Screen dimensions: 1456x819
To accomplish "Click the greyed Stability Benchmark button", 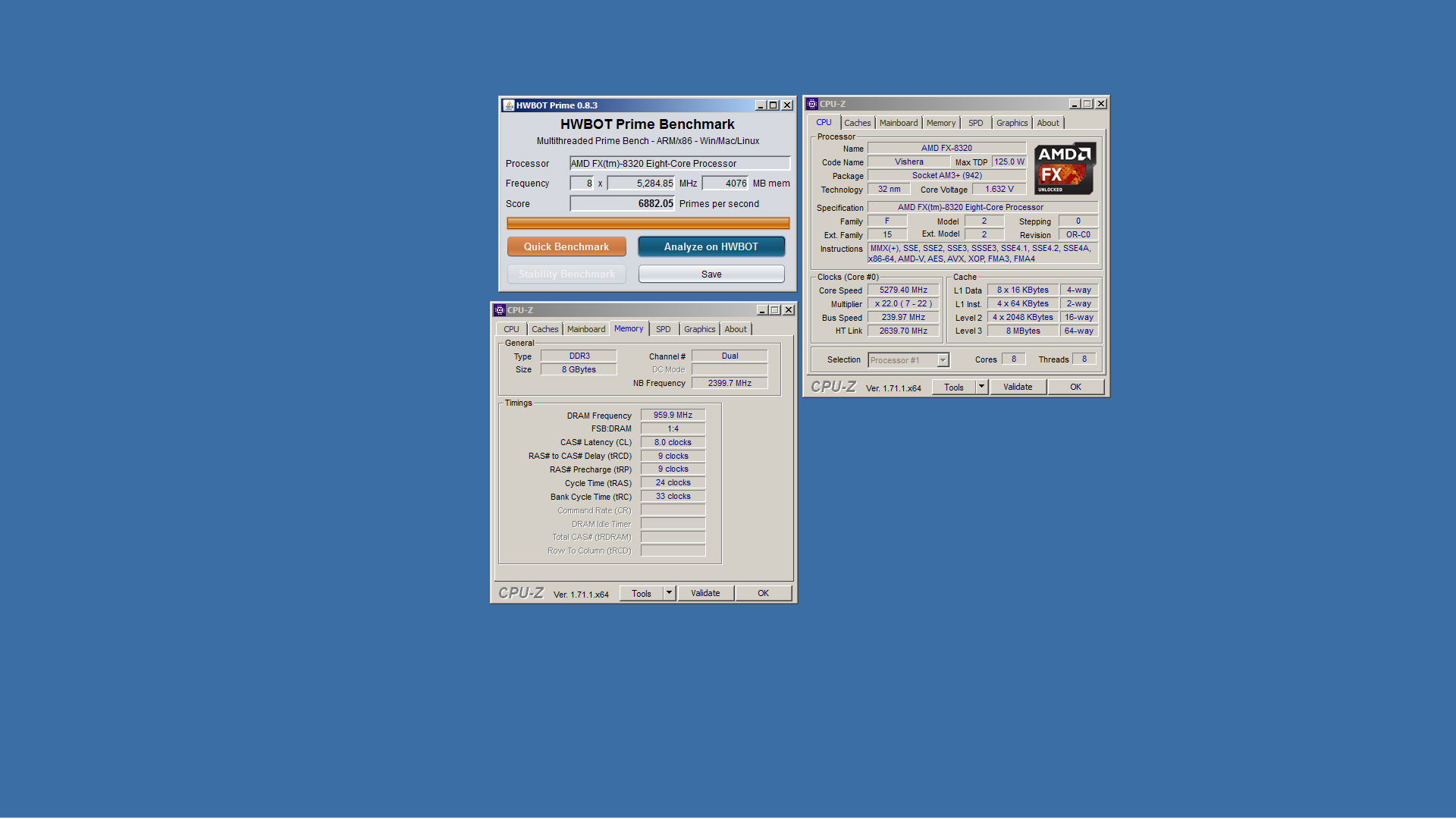I will 566,274.
